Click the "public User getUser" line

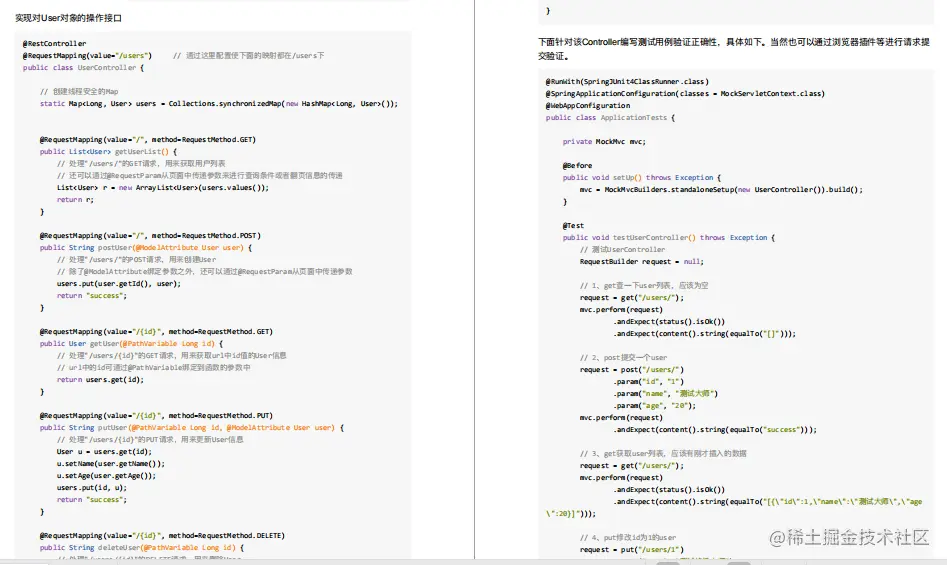coord(132,343)
